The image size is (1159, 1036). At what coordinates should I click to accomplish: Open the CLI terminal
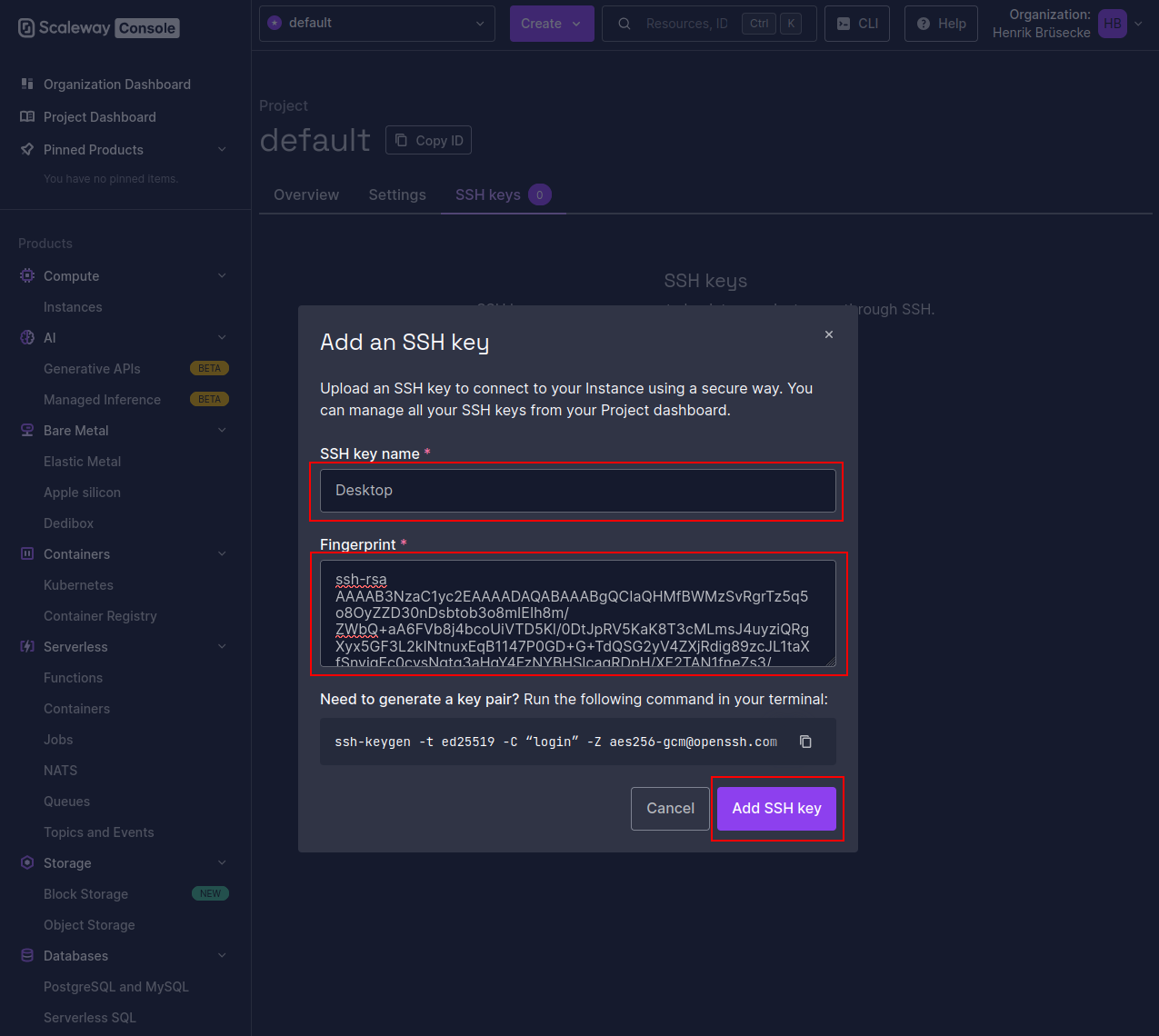(857, 24)
